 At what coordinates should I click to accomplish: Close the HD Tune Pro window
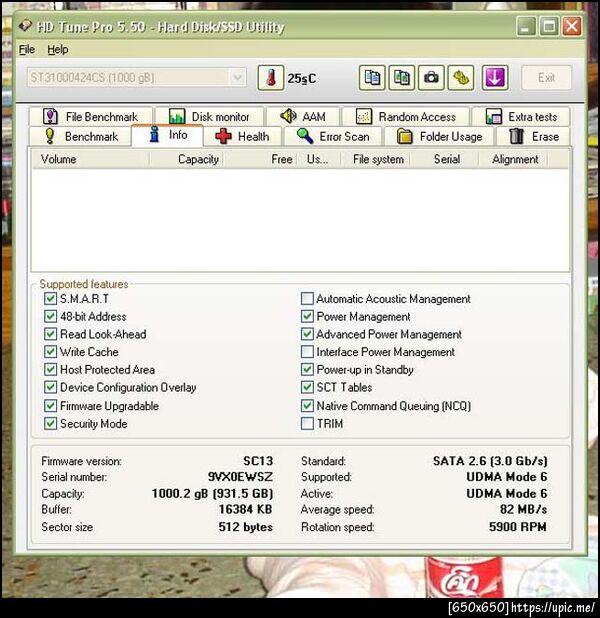click(572, 26)
